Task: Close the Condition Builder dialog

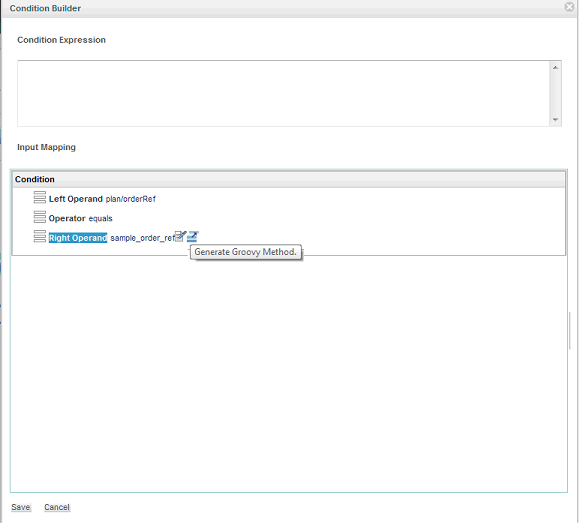Action: pyautogui.click(x=569, y=7)
